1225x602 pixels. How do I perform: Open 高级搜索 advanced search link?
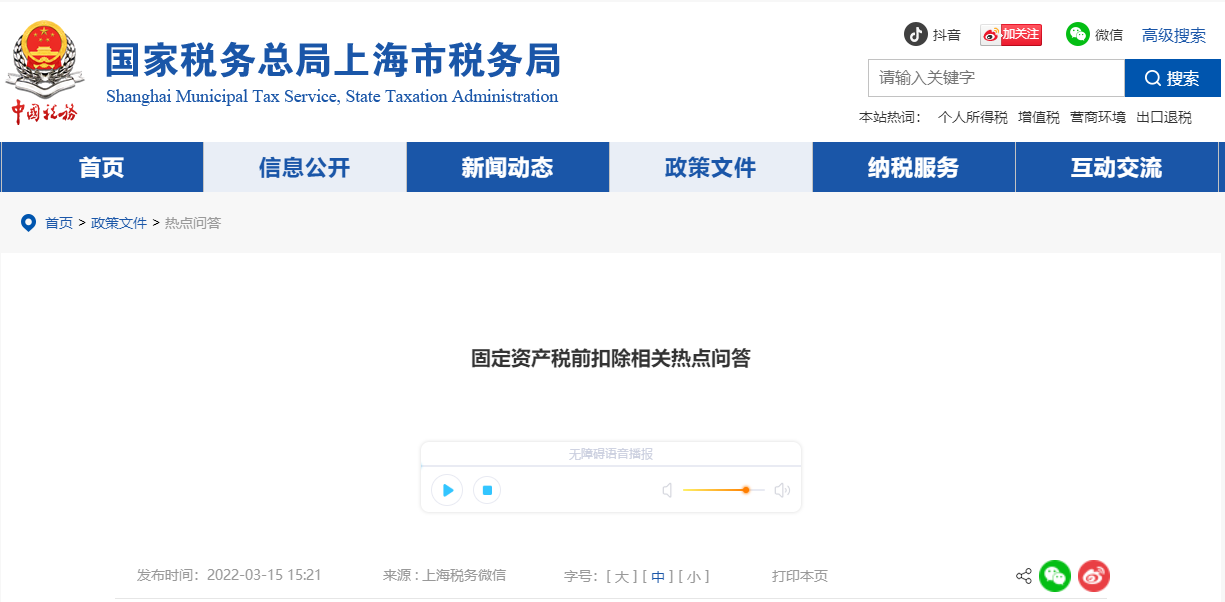[1174, 35]
